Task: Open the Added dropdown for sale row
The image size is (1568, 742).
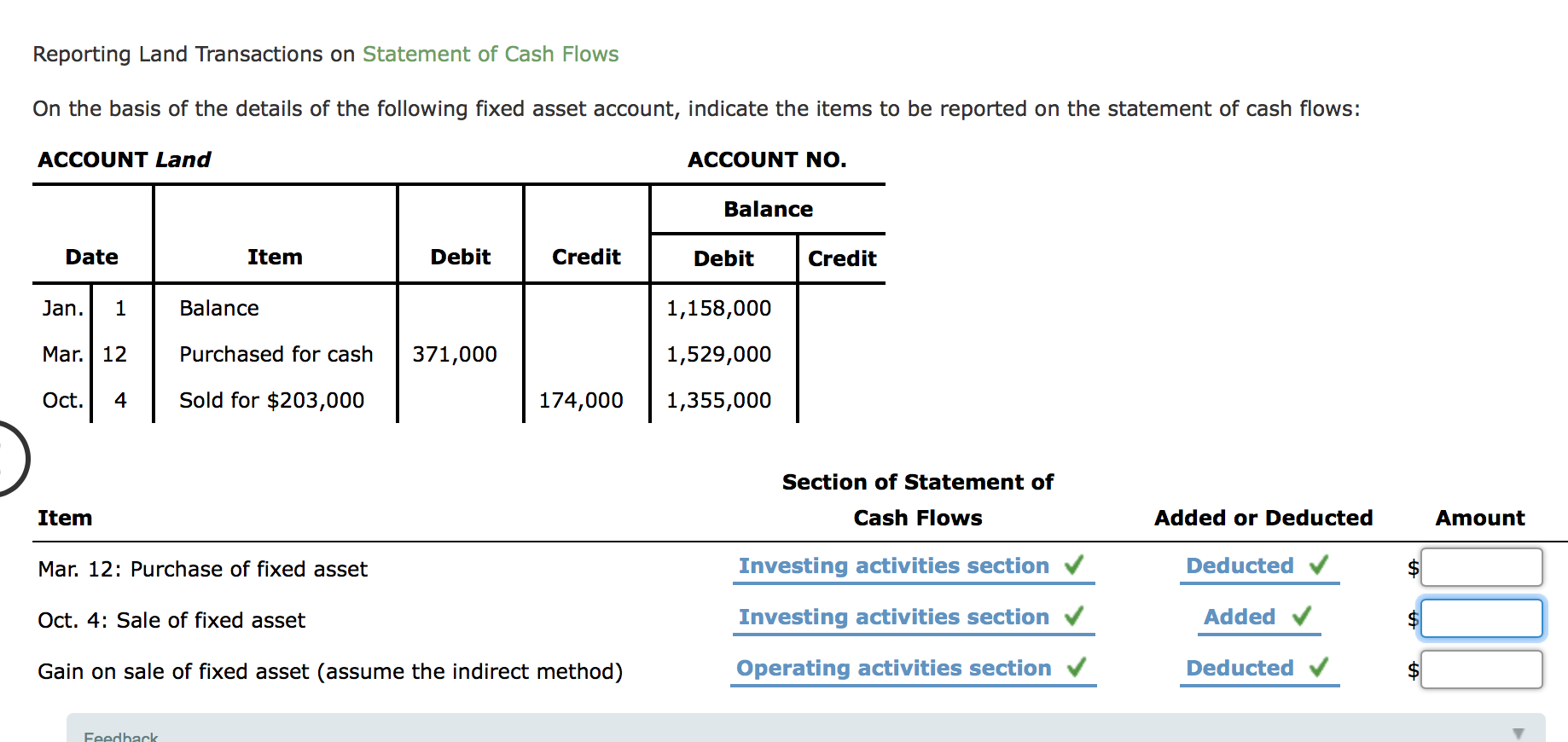Action: 1240,617
